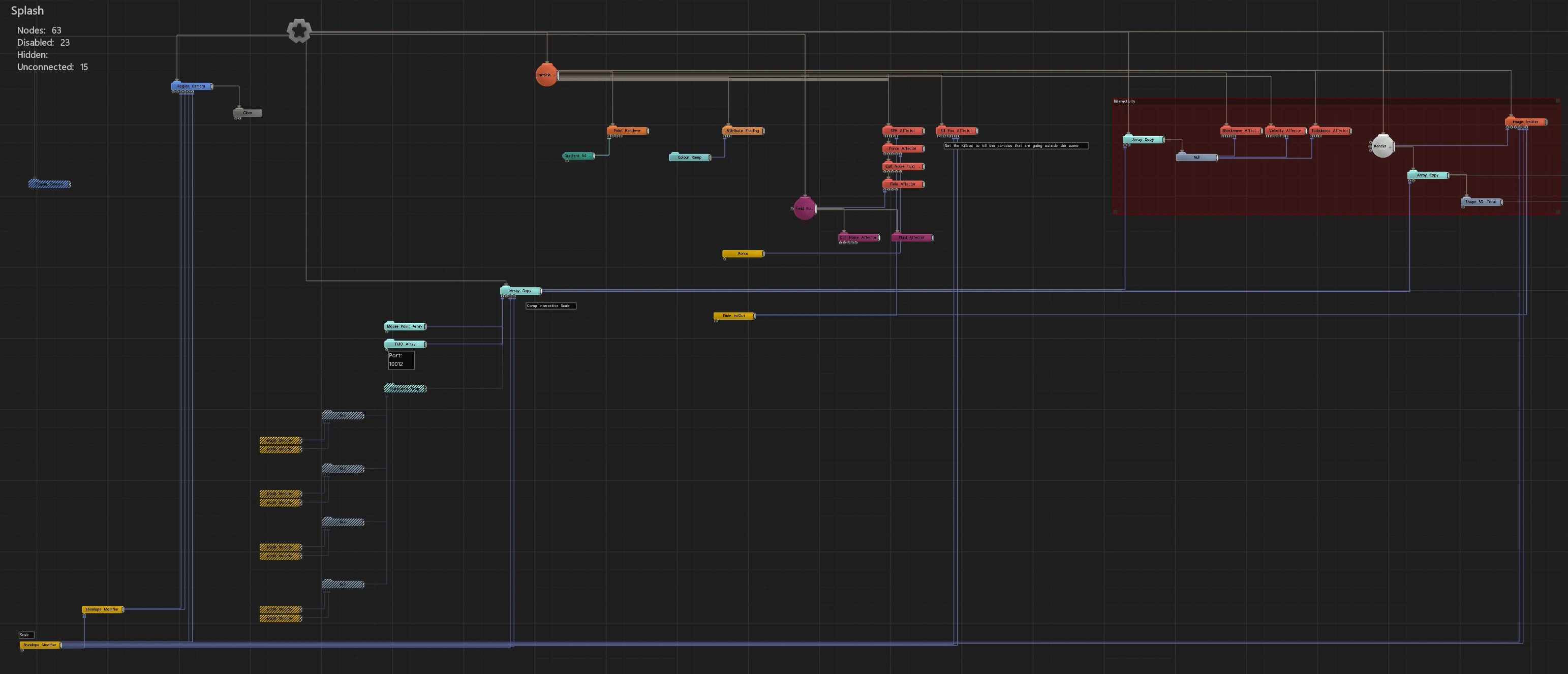Click the purple Field Root node
Viewport: 1568px width, 674px height.
pos(804,208)
